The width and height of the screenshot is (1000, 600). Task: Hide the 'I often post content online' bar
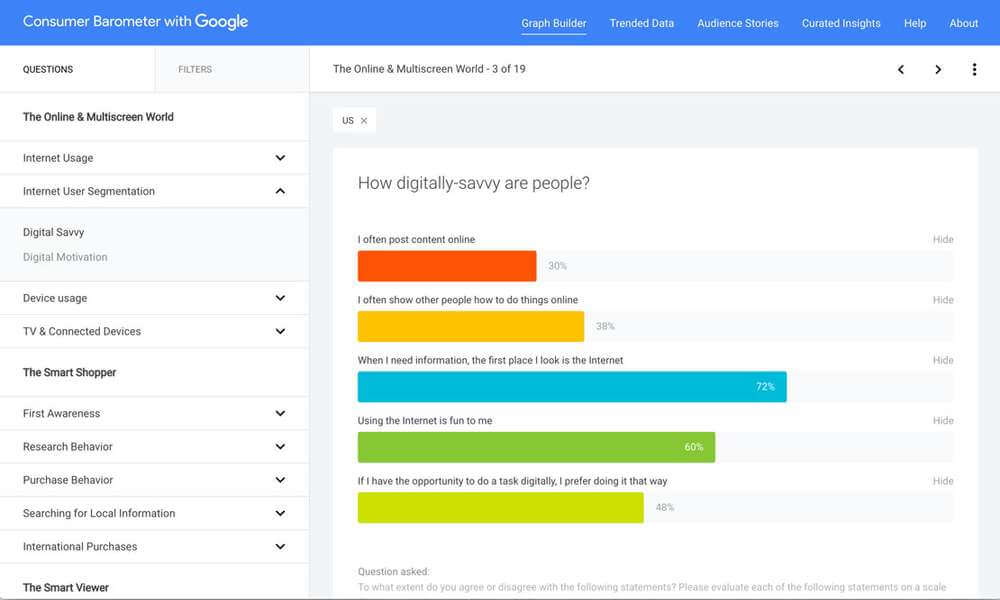(943, 240)
